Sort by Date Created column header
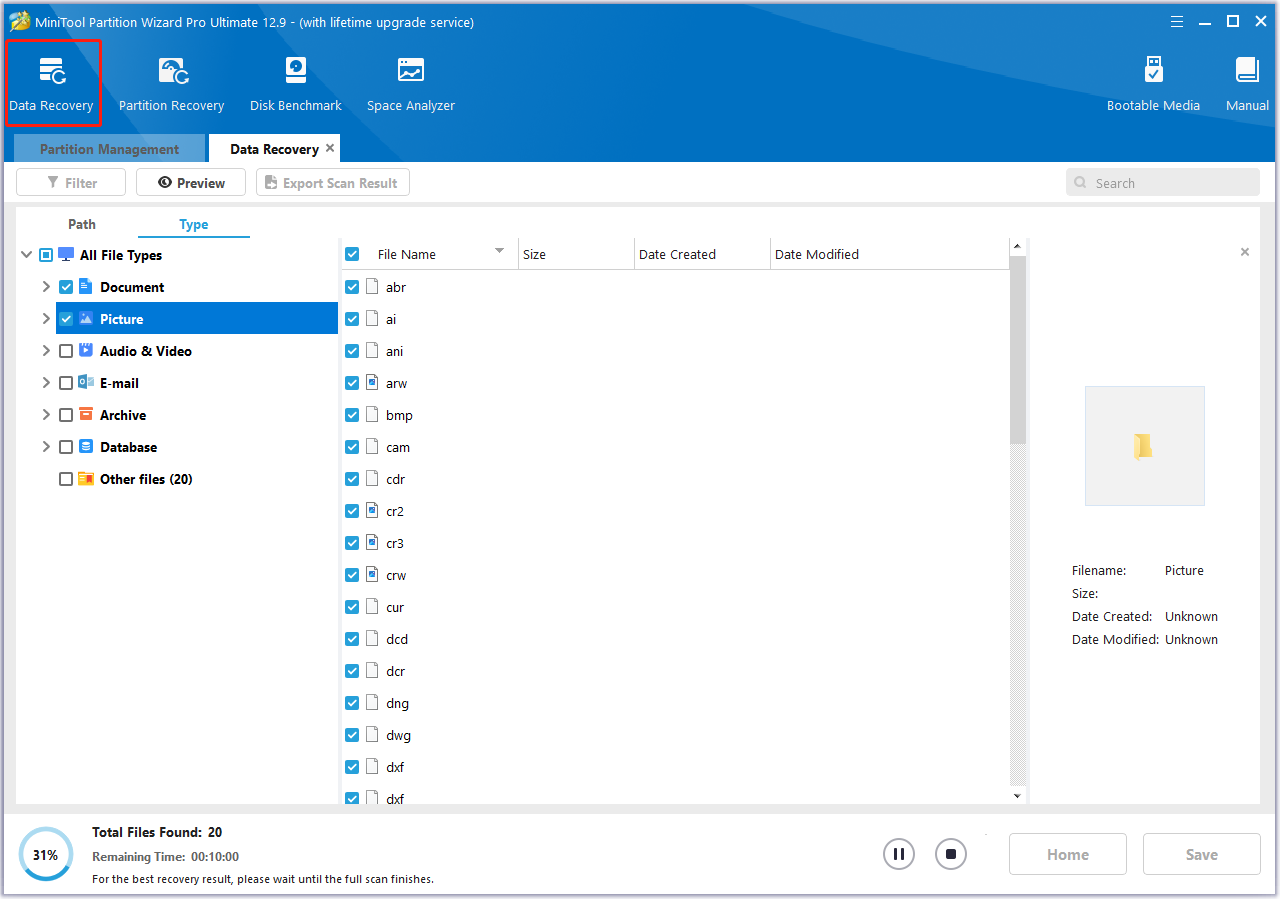The height and width of the screenshot is (899, 1283). [x=702, y=254]
